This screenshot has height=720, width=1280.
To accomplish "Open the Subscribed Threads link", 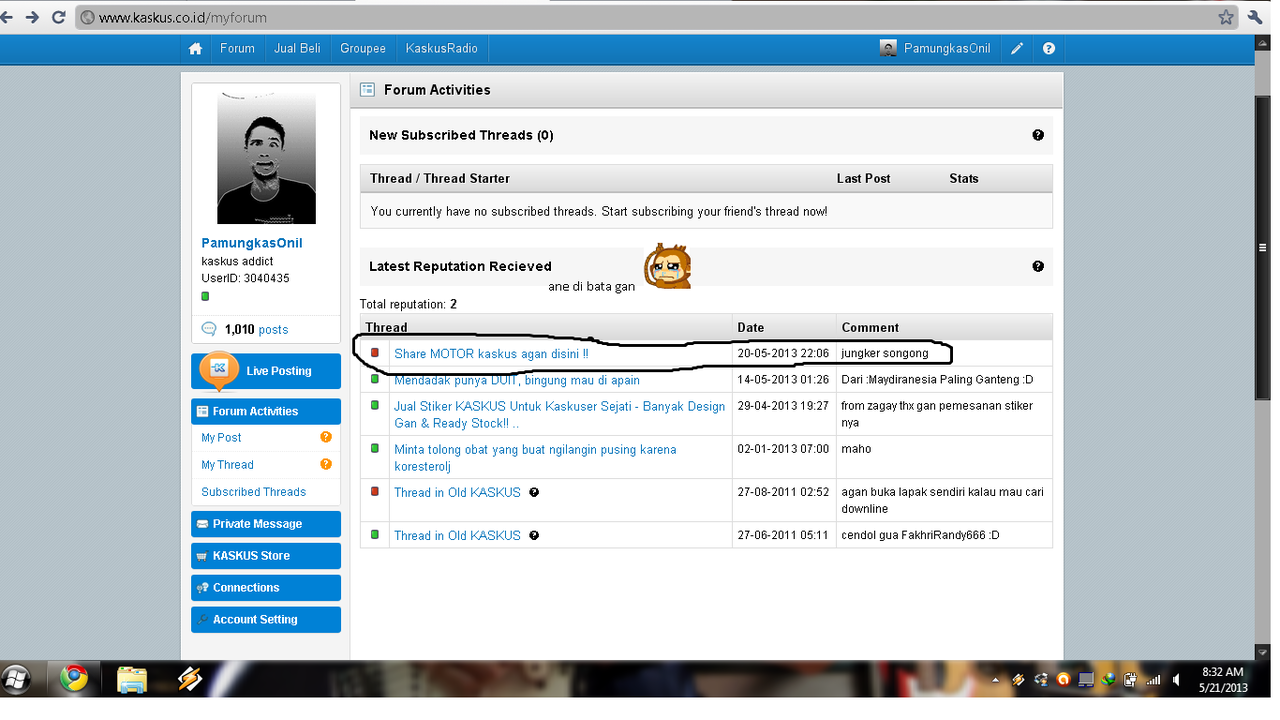I will (x=253, y=492).
